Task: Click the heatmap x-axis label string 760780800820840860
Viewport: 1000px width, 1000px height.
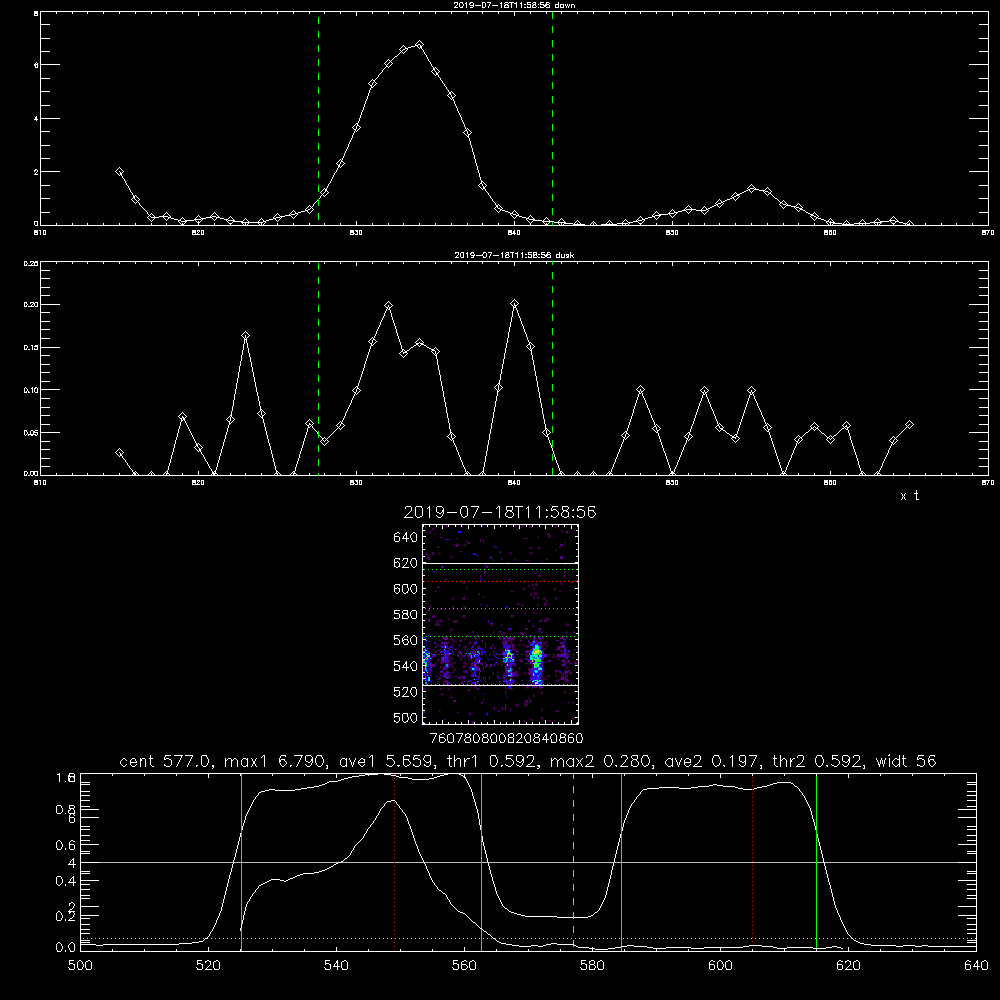Action: pos(506,738)
